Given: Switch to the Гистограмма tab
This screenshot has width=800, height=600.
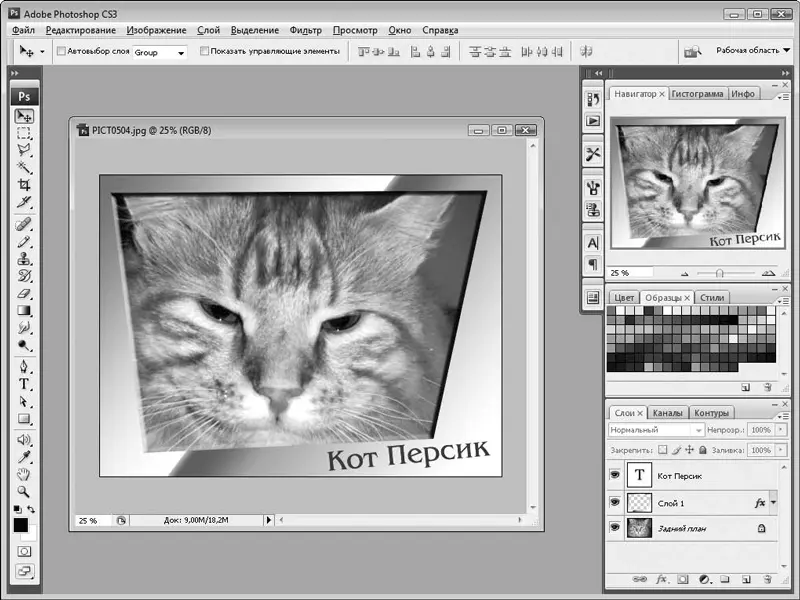Looking at the screenshot, I should click(x=697, y=93).
